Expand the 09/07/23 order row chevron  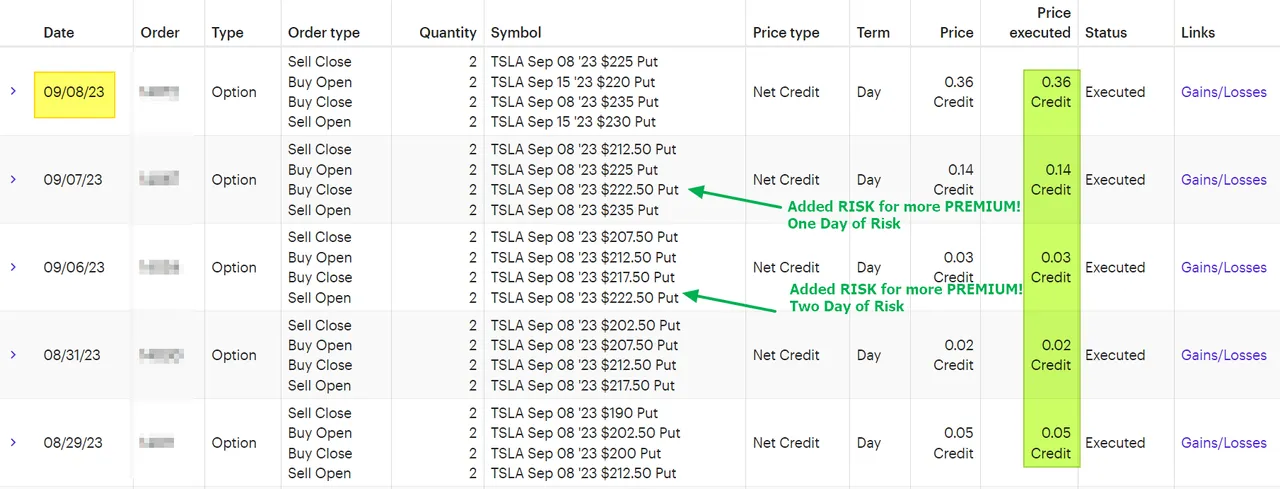13,179
